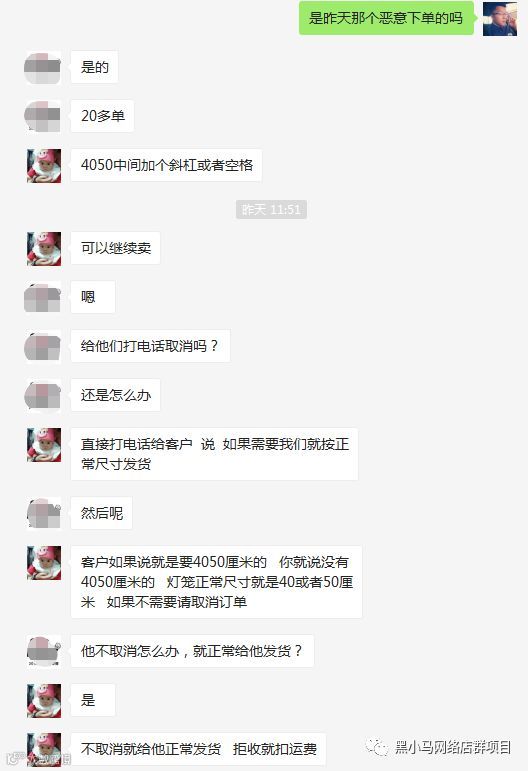
Task: Click the '昨天 11:51' timestamp label
Action: tap(271, 210)
